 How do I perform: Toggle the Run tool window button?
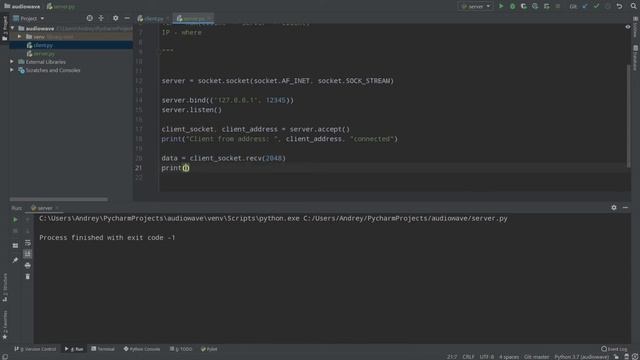74,349
